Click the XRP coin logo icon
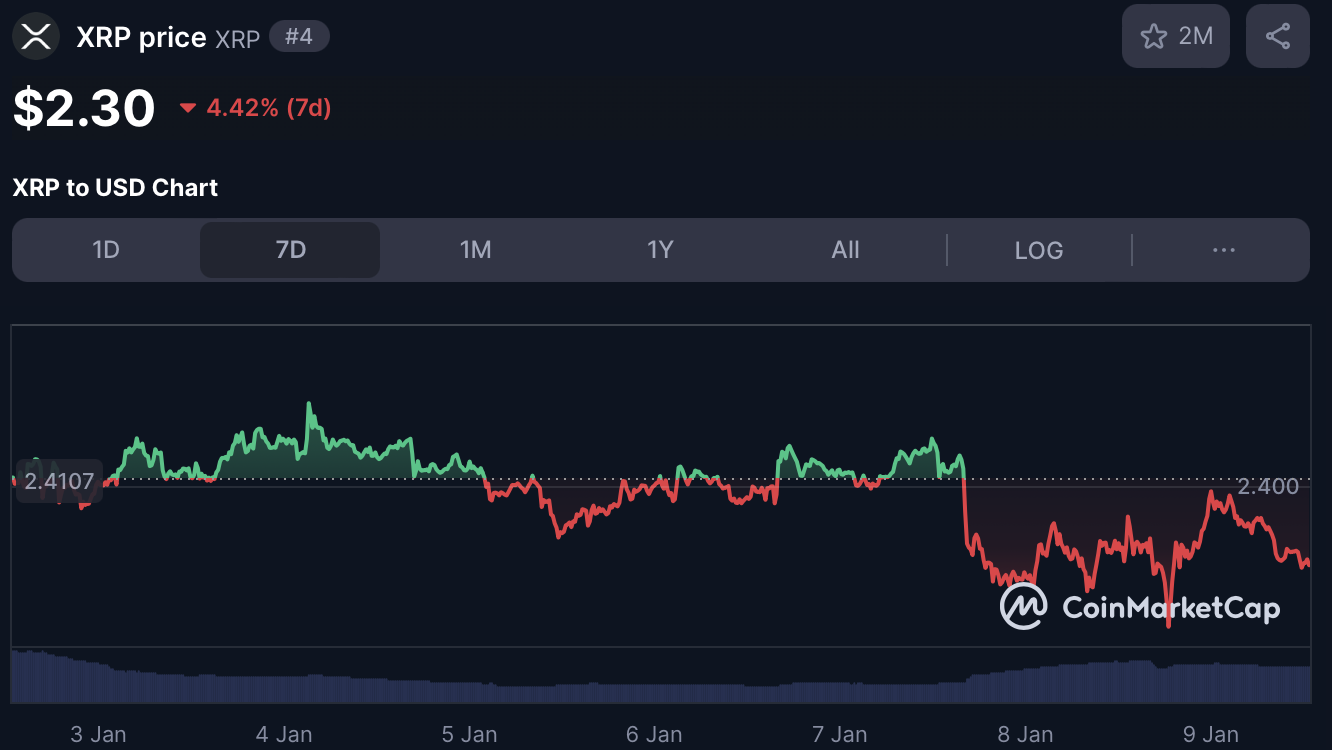This screenshot has width=1332, height=750. coord(36,37)
